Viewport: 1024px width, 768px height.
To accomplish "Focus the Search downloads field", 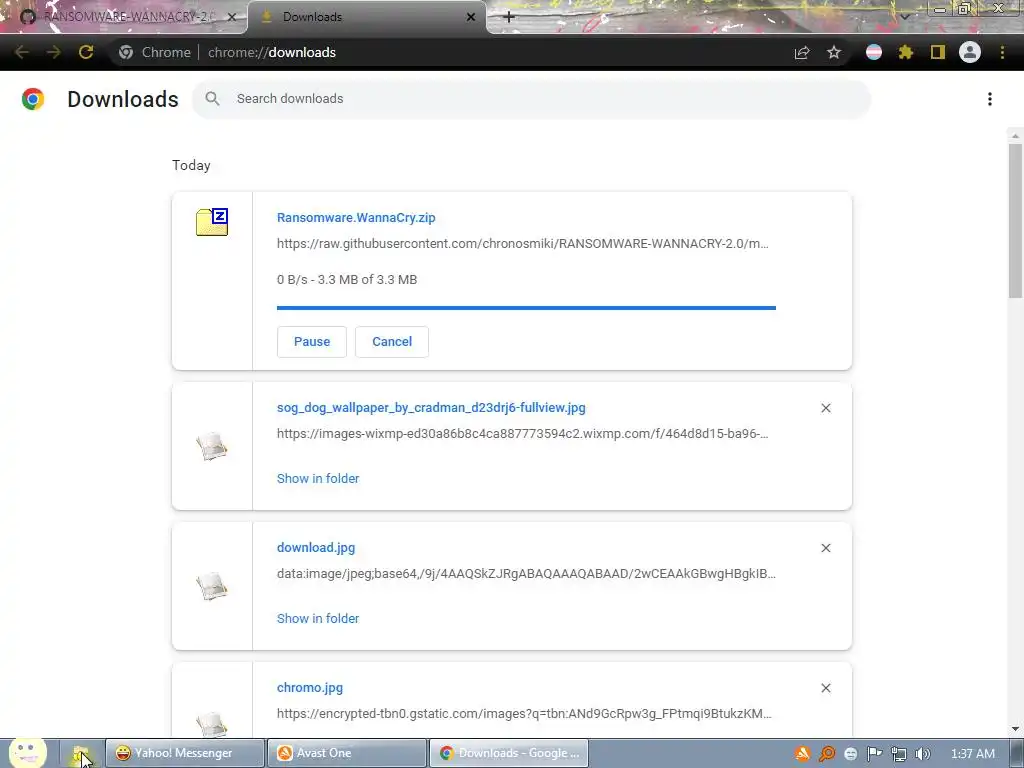I will coord(531,99).
